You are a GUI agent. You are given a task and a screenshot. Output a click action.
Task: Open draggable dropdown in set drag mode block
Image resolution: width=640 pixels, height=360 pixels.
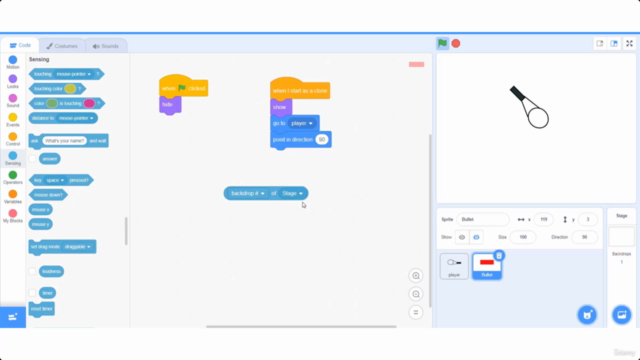click(x=78, y=247)
